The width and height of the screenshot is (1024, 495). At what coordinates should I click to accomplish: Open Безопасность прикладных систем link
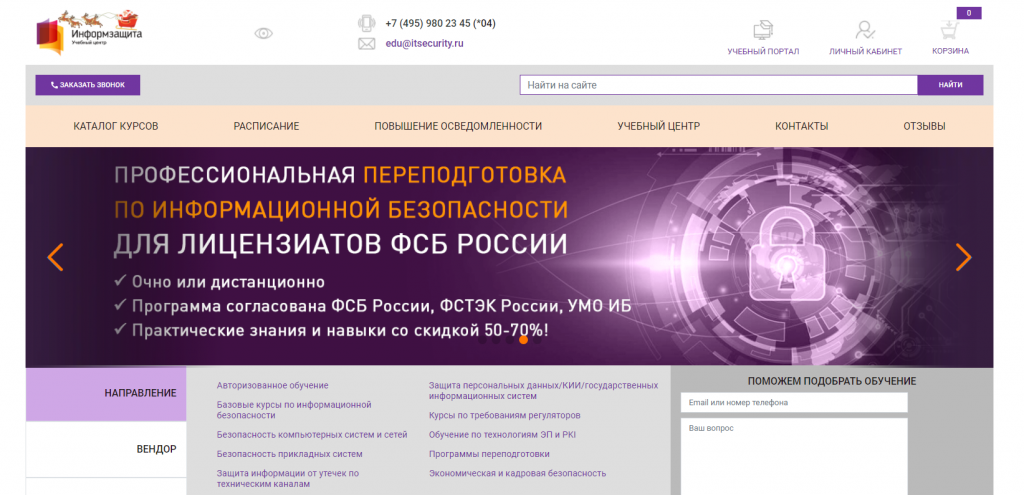click(x=289, y=454)
